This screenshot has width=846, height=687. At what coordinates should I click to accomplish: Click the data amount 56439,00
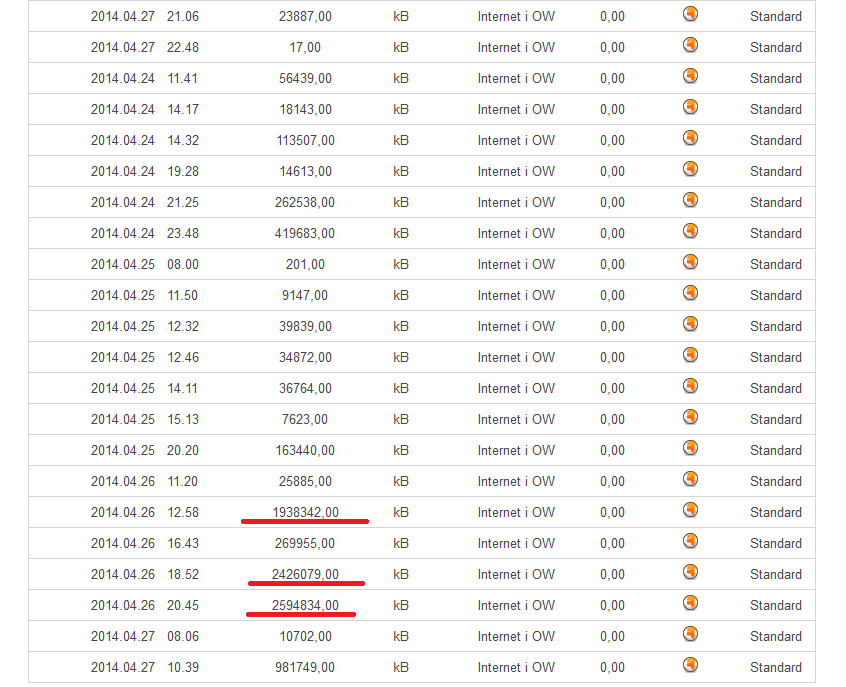(x=305, y=79)
